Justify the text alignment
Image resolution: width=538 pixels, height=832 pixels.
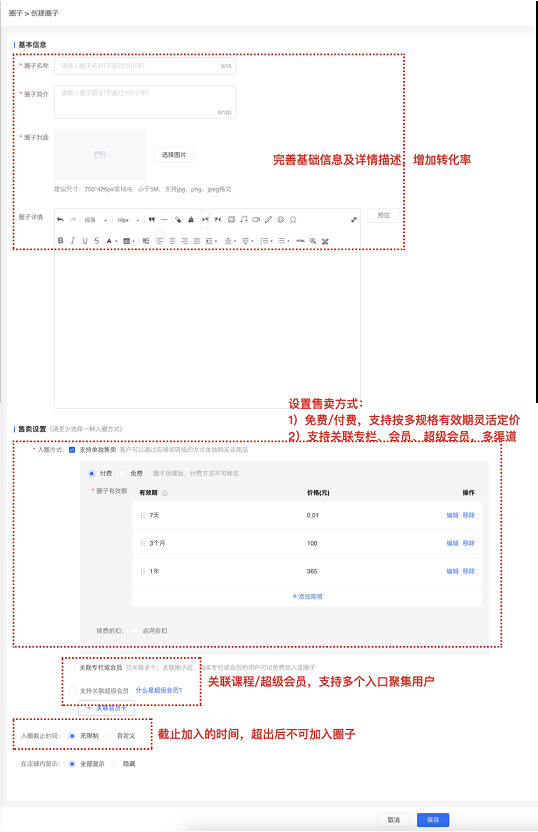point(196,241)
